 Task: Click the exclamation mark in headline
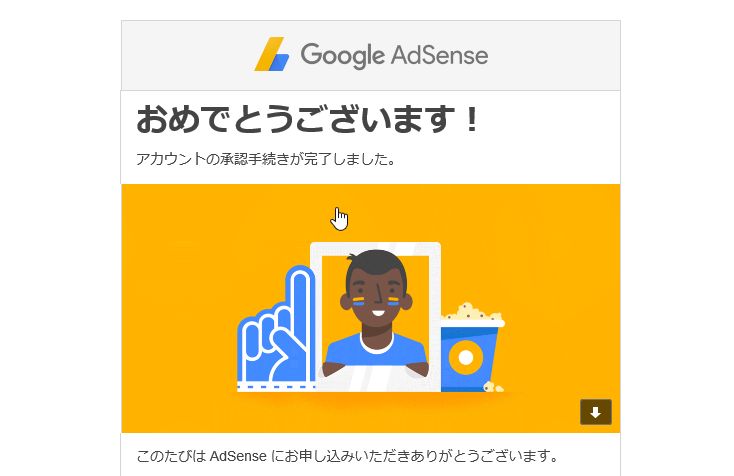pos(472,119)
